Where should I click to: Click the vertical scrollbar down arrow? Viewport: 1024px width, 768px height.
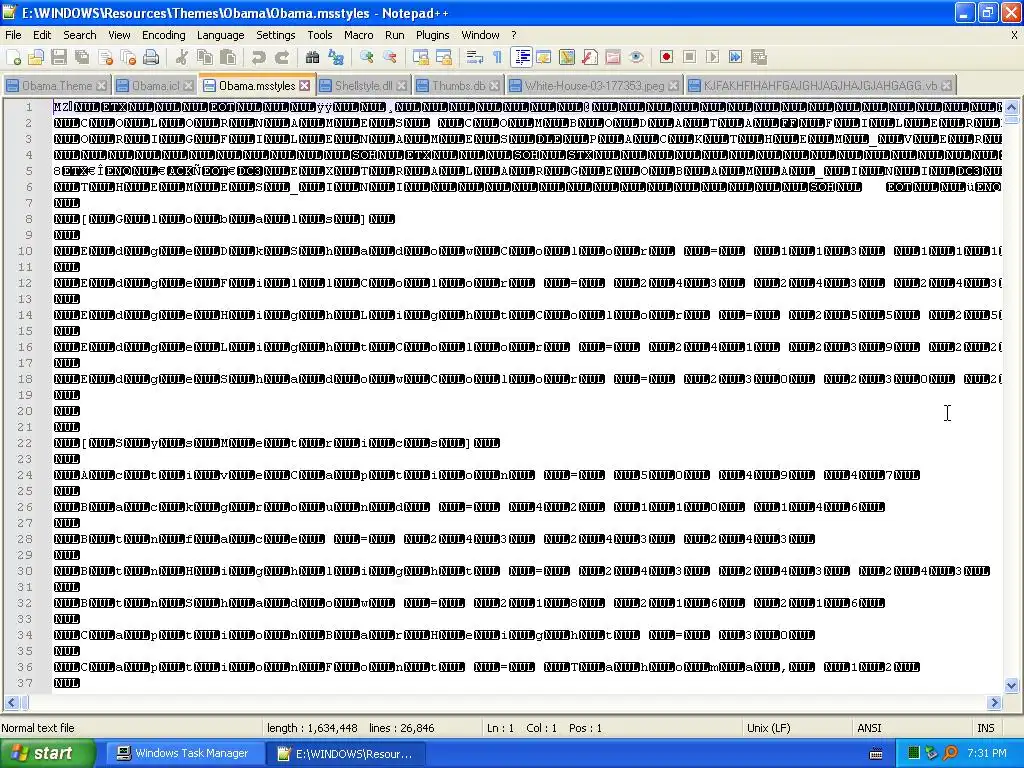coord(1011,686)
